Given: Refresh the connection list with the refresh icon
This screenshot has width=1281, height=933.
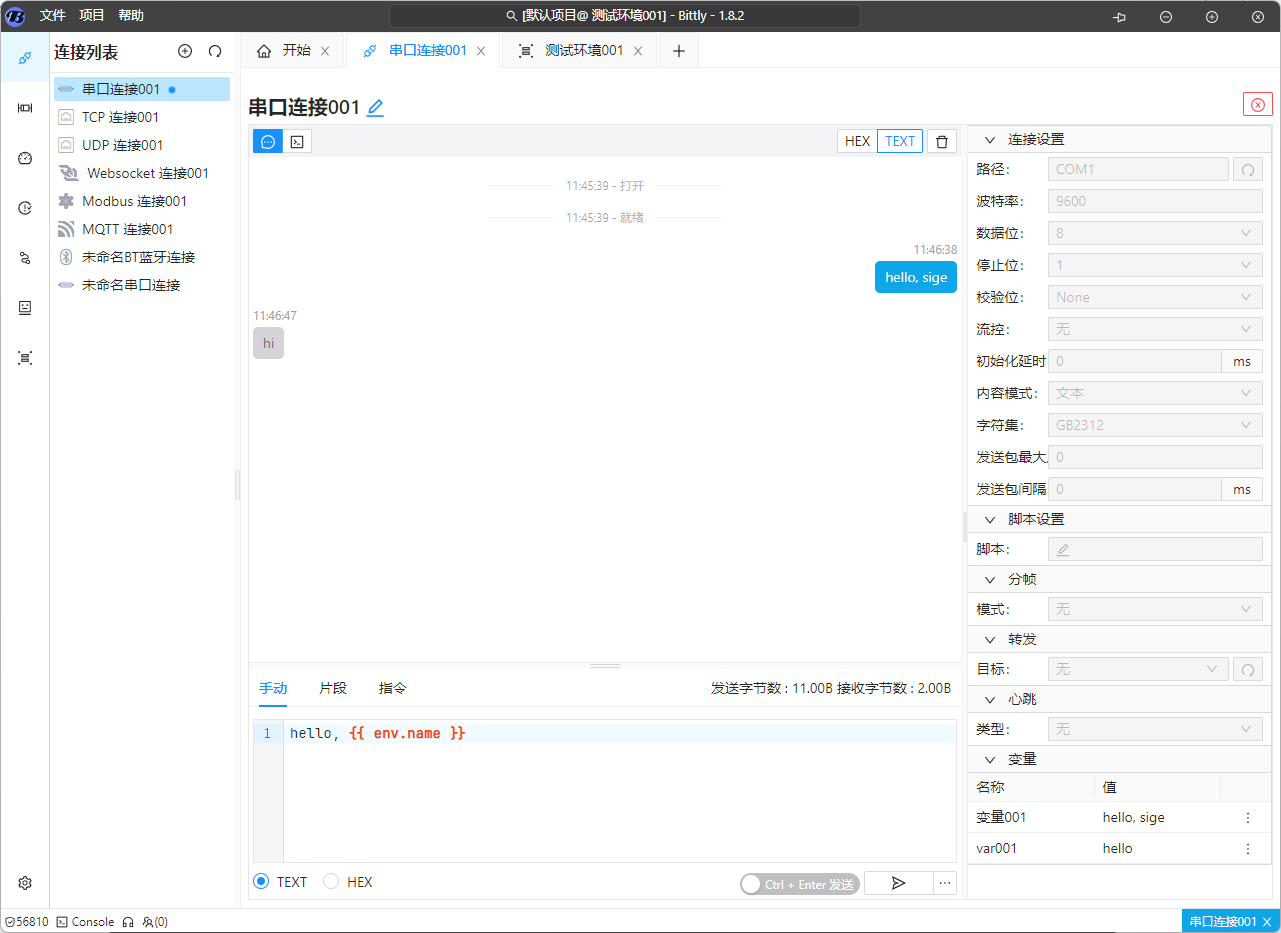Looking at the screenshot, I should pyautogui.click(x=215, y=51).
